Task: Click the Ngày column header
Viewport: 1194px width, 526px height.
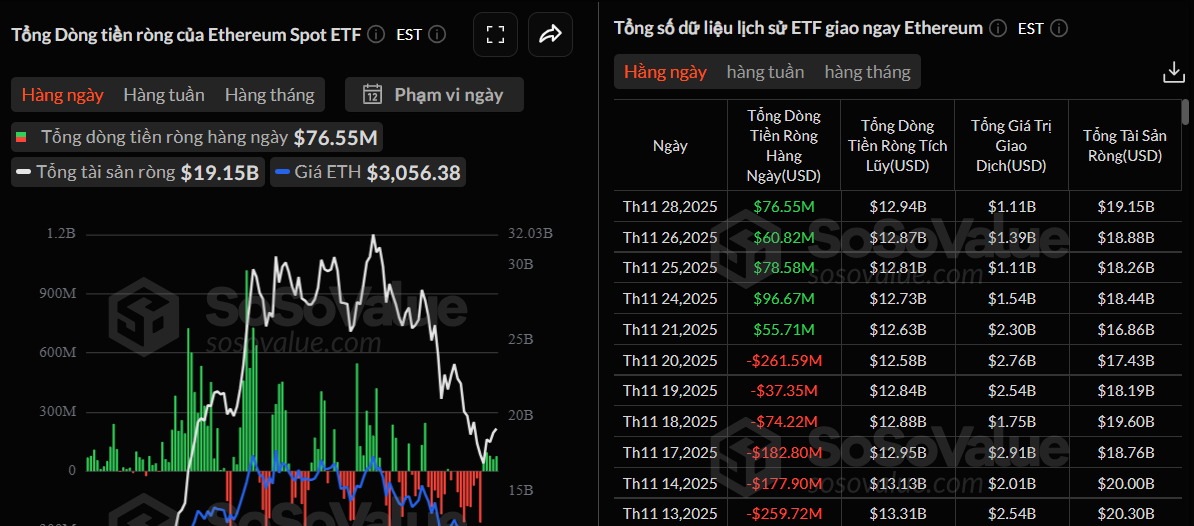Action: (670, 146)
